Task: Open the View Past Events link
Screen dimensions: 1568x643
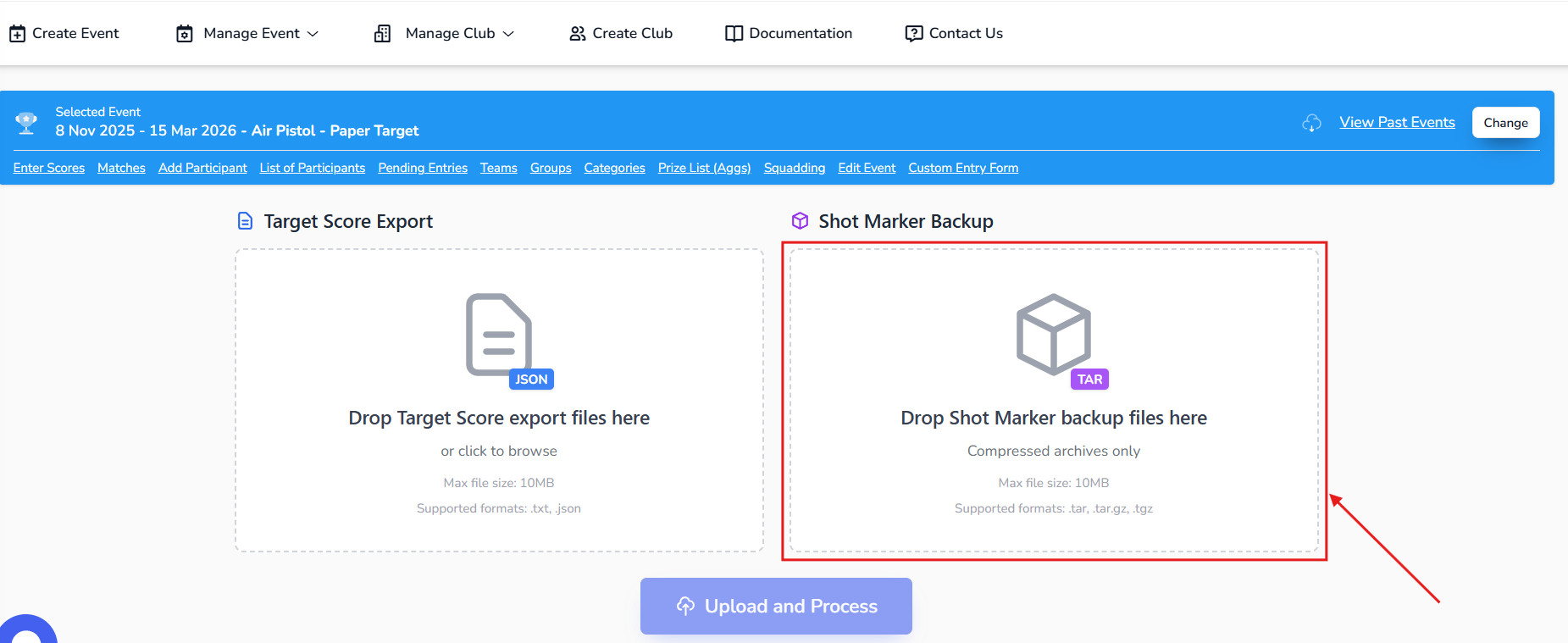Action: coord(1397,122)
